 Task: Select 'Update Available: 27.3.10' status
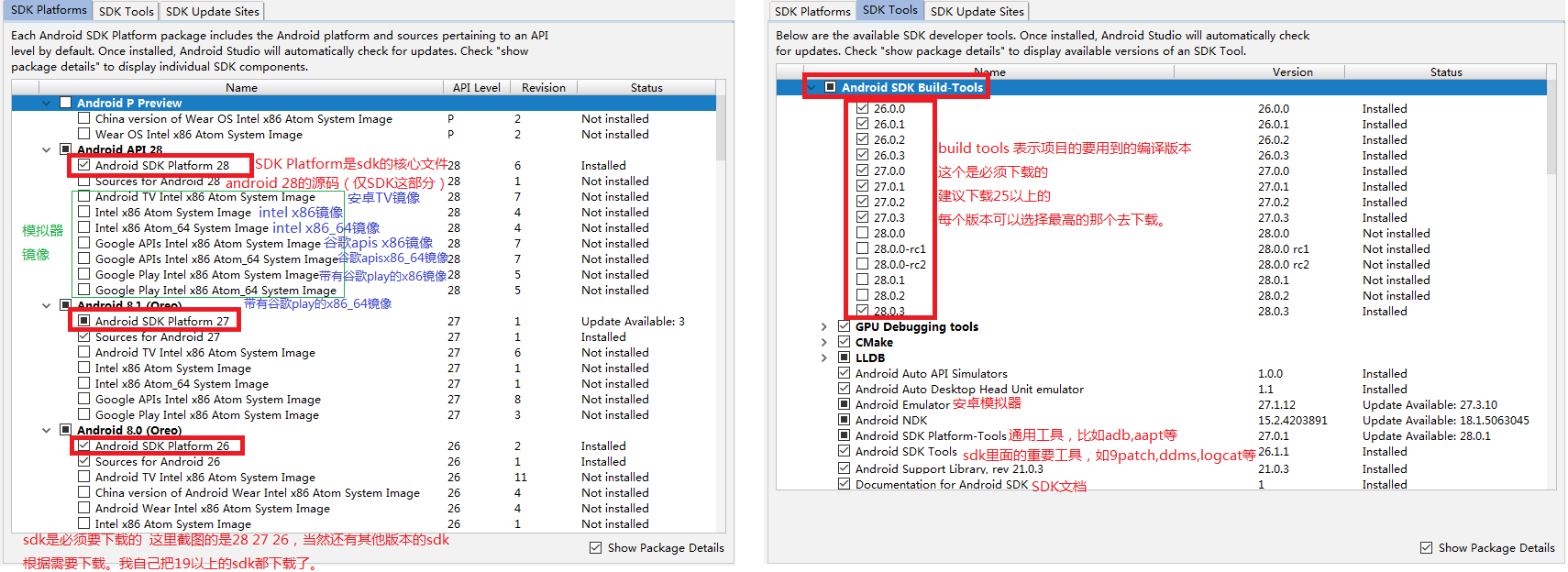[x=1430, y=404]
